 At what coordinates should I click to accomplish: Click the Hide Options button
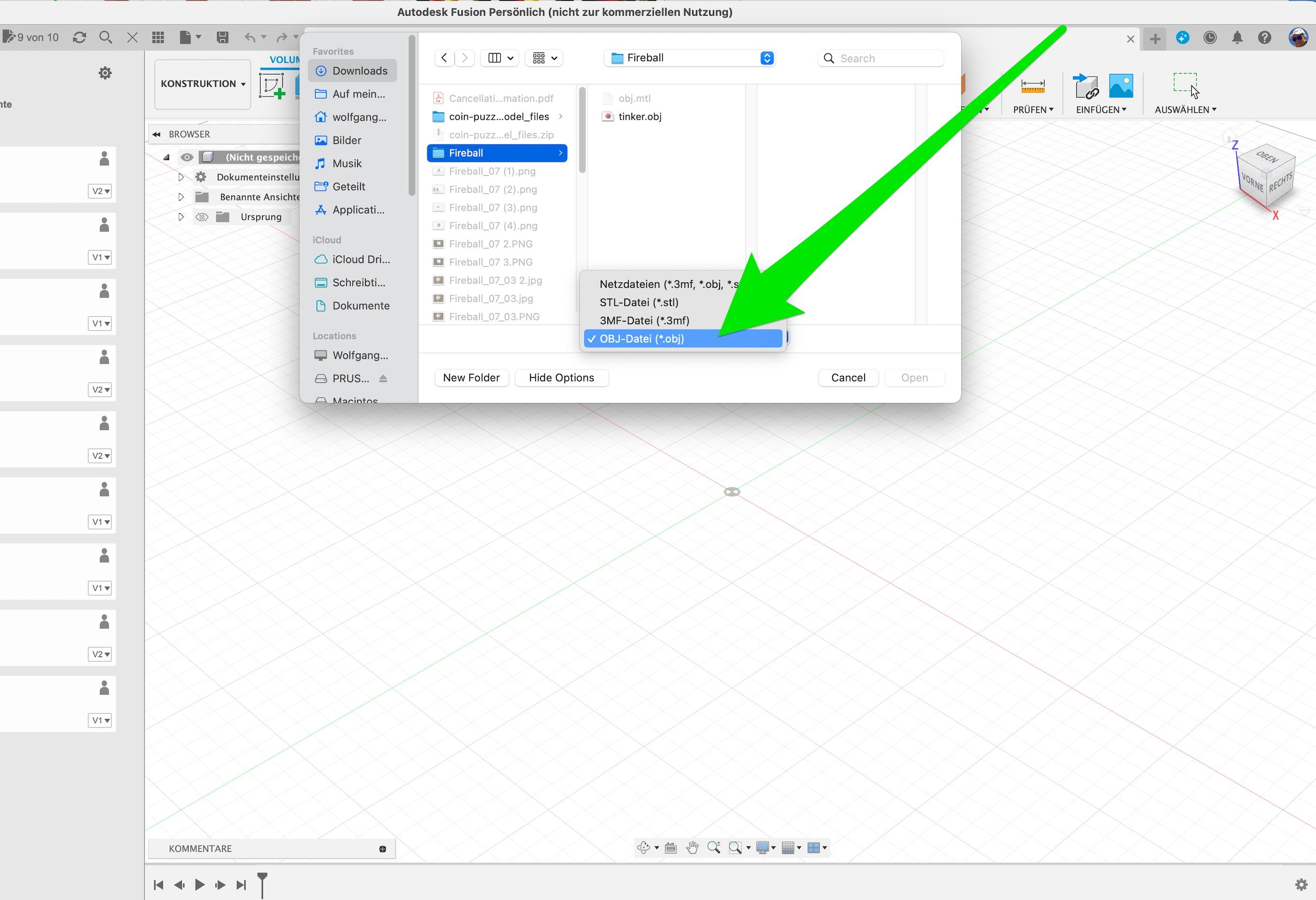point(562,378)
